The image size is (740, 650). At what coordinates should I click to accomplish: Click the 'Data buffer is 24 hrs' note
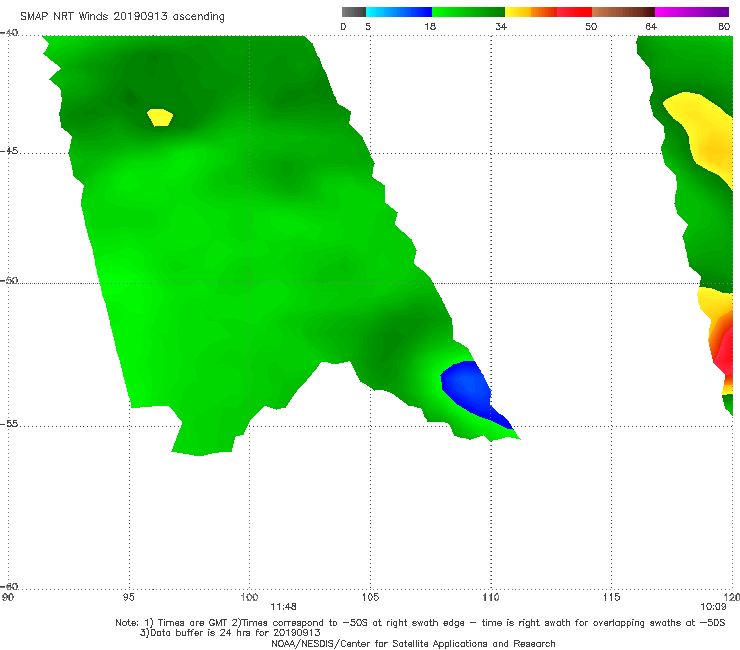(x=230, y=633)
